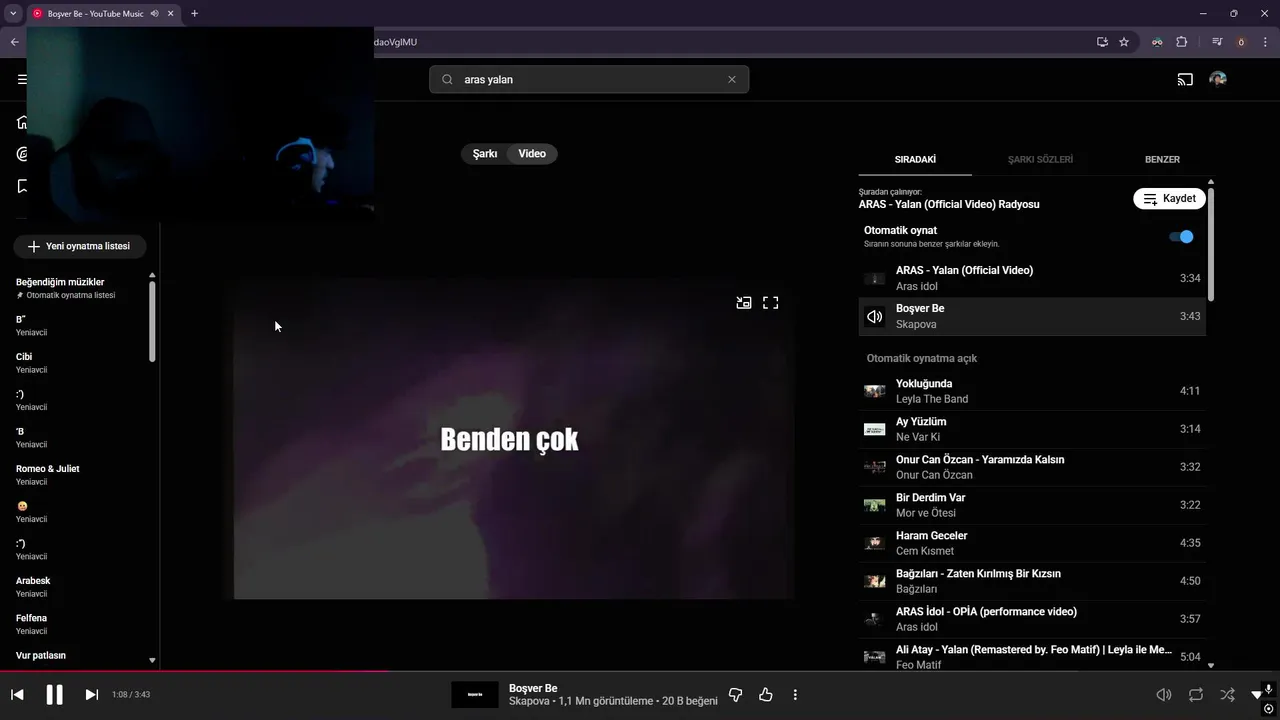Click the queue scrollbar down arrow
Screen dimensions: 1280x720
1211,665
